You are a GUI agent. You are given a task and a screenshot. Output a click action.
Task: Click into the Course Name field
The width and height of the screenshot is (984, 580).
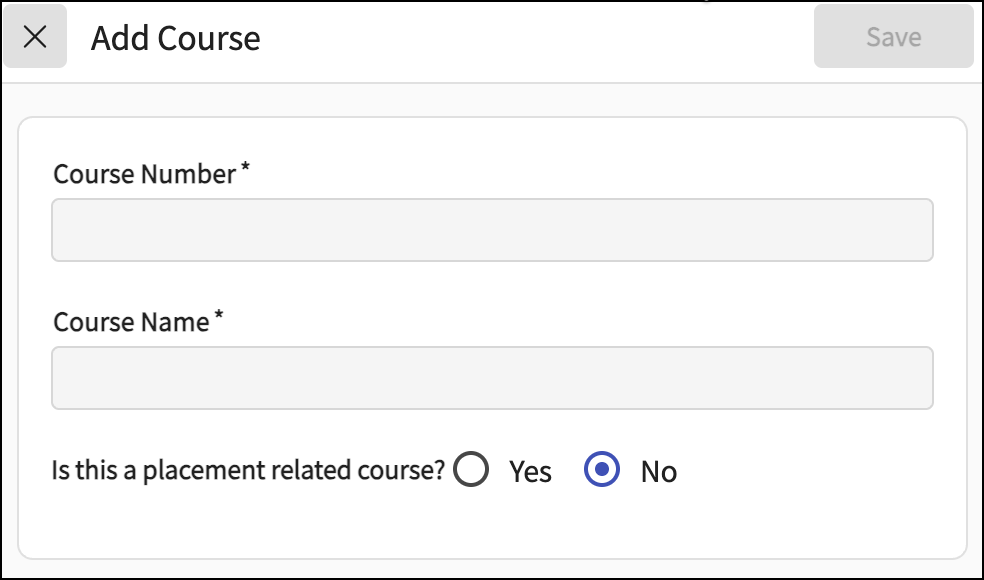(x=492, y=378)
